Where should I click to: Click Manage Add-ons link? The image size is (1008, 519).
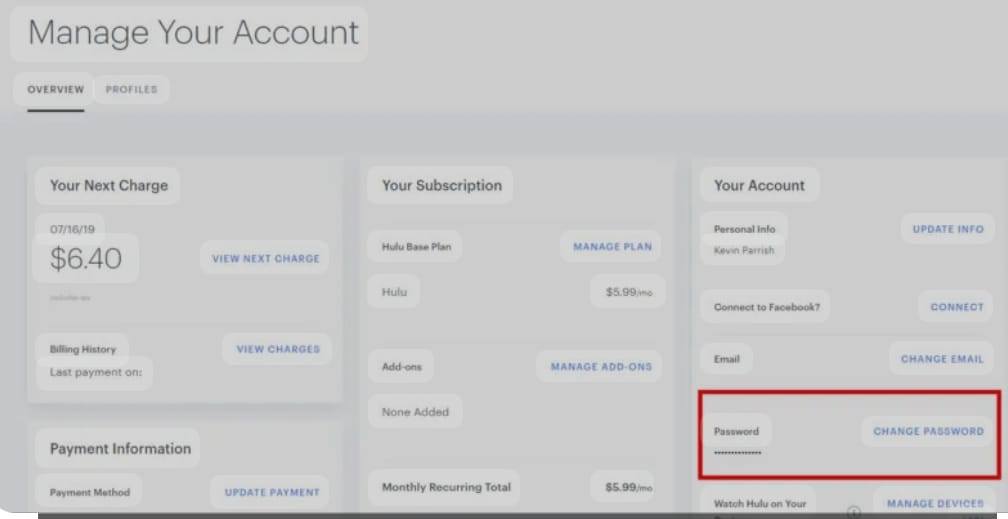[601, 367]
